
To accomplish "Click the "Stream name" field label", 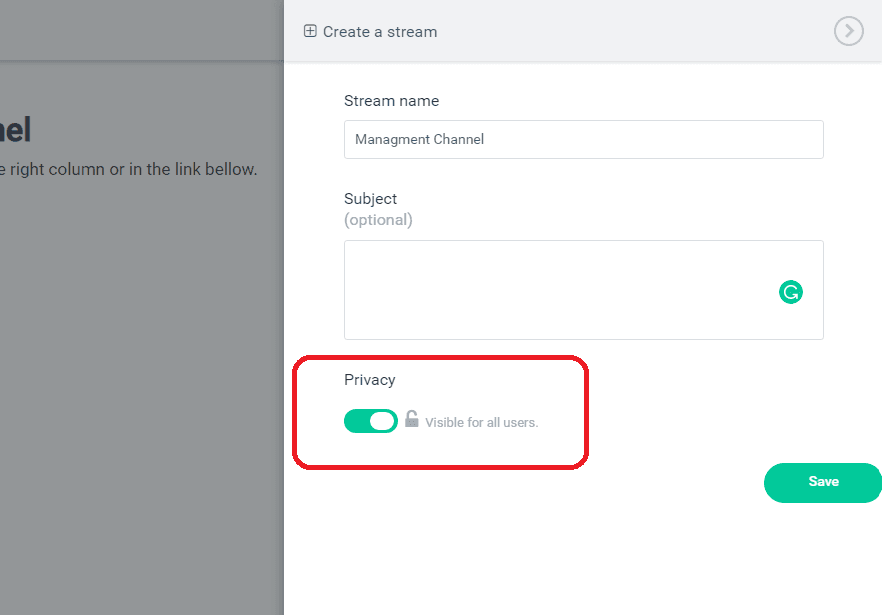I will (x=391, y=101).
